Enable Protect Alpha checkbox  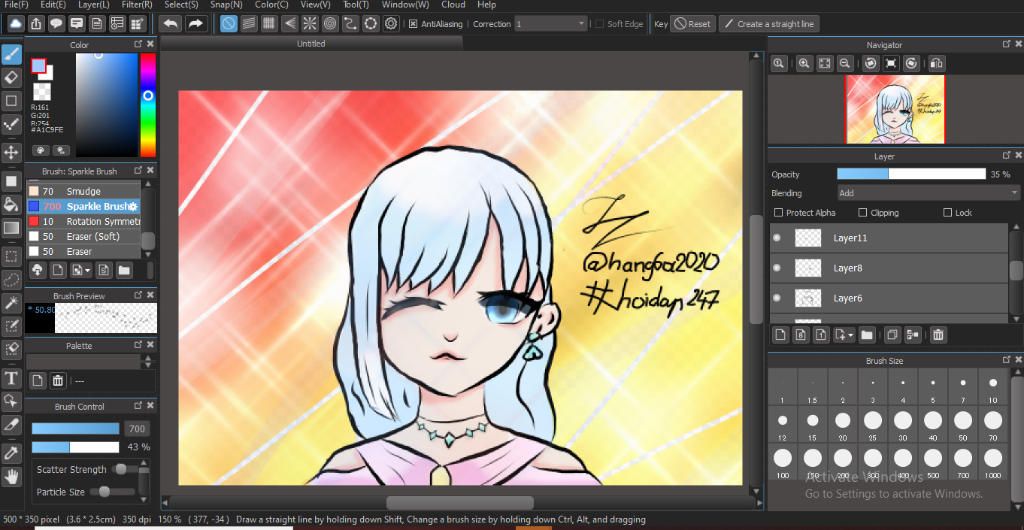(x=778, y=213)
